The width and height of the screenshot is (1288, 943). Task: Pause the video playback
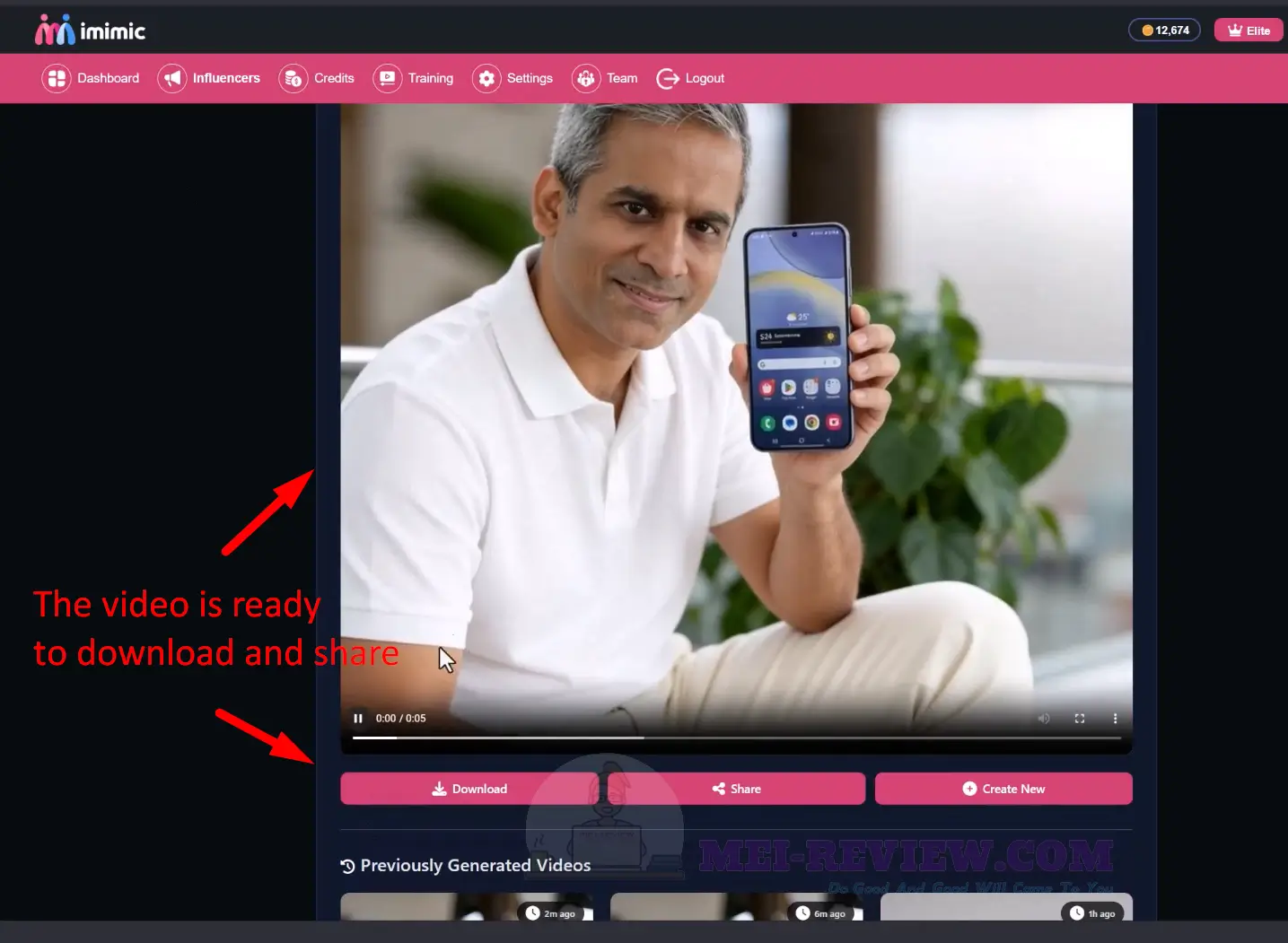(358, 718)
